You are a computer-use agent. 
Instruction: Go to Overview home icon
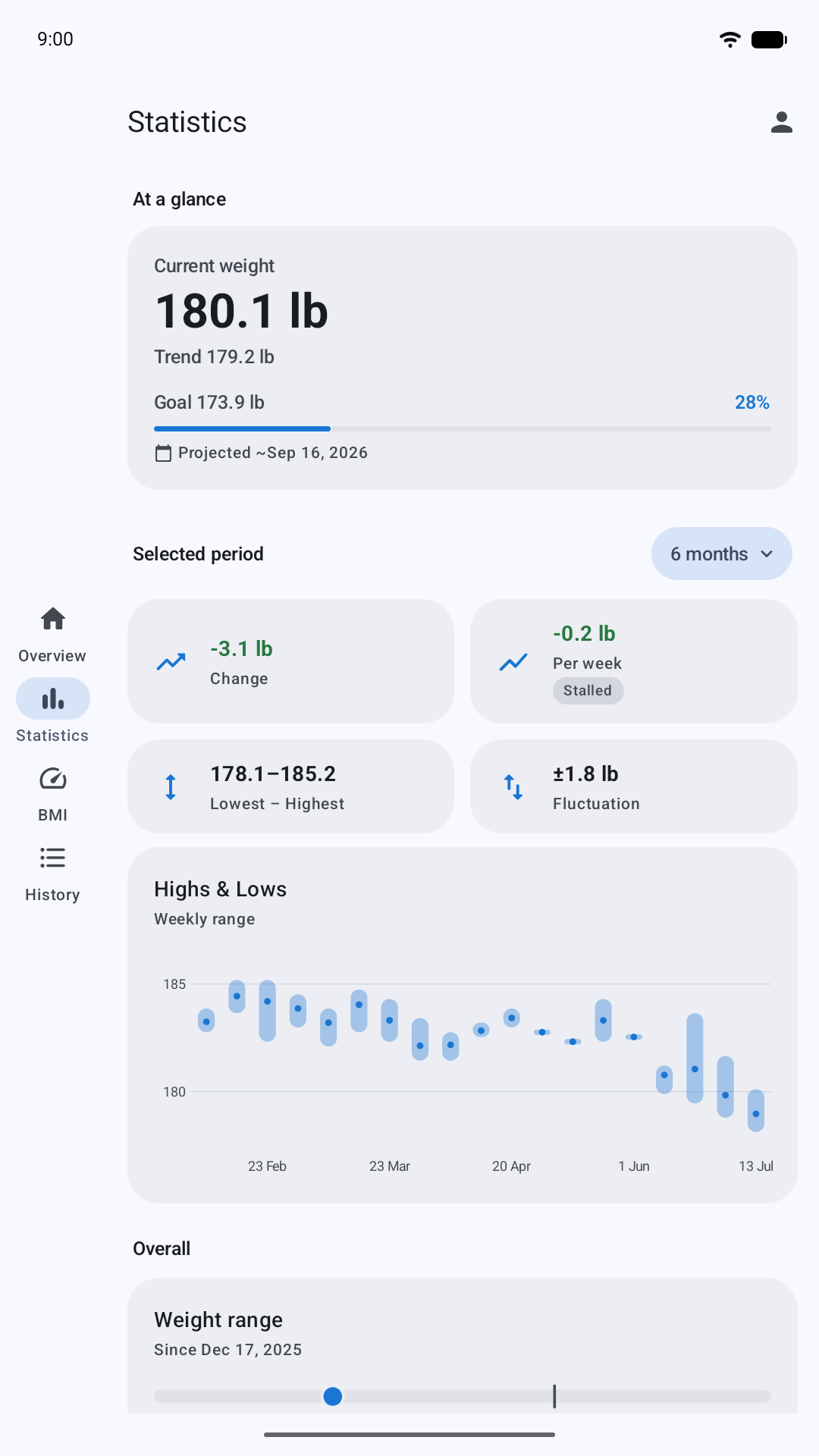[52, 620]
